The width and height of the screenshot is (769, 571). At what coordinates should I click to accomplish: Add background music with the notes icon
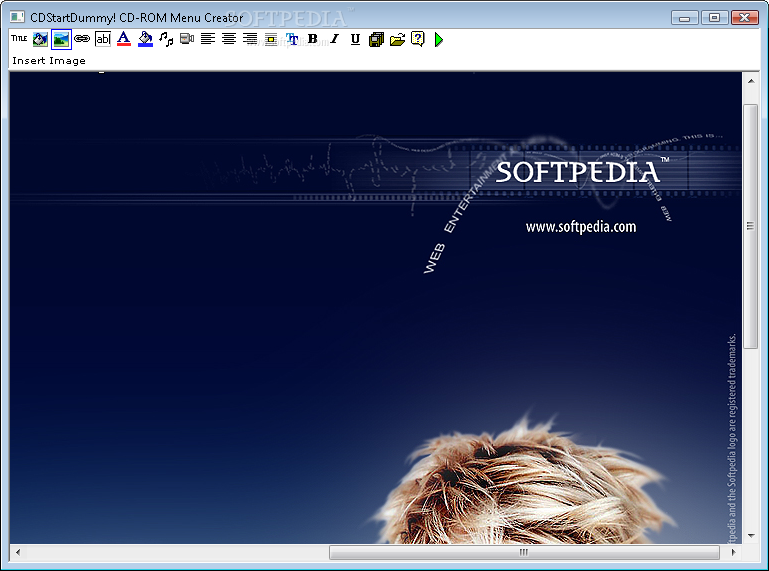tap(166, 39)
